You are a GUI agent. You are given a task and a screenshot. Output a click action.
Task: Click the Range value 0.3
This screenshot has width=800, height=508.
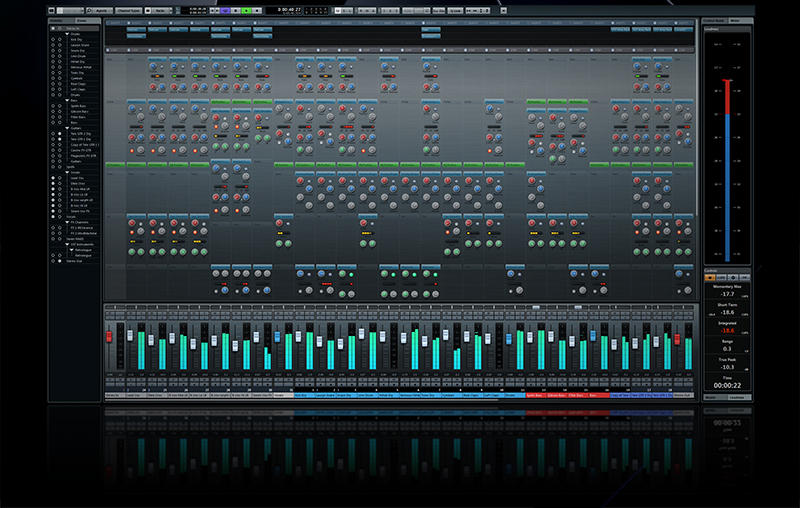pyautogui.click(x=727, y=349)
